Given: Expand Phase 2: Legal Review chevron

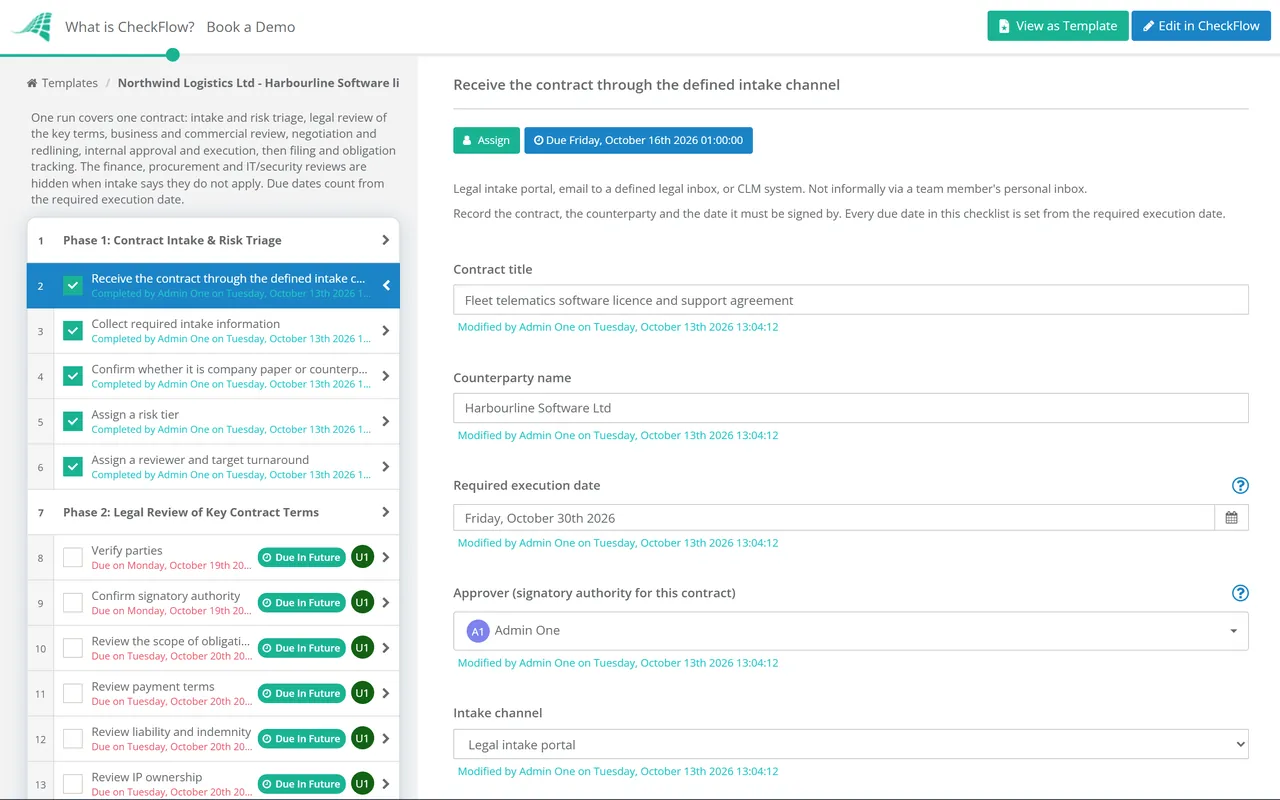Looking at the screenshot, I should coord(386,512).
